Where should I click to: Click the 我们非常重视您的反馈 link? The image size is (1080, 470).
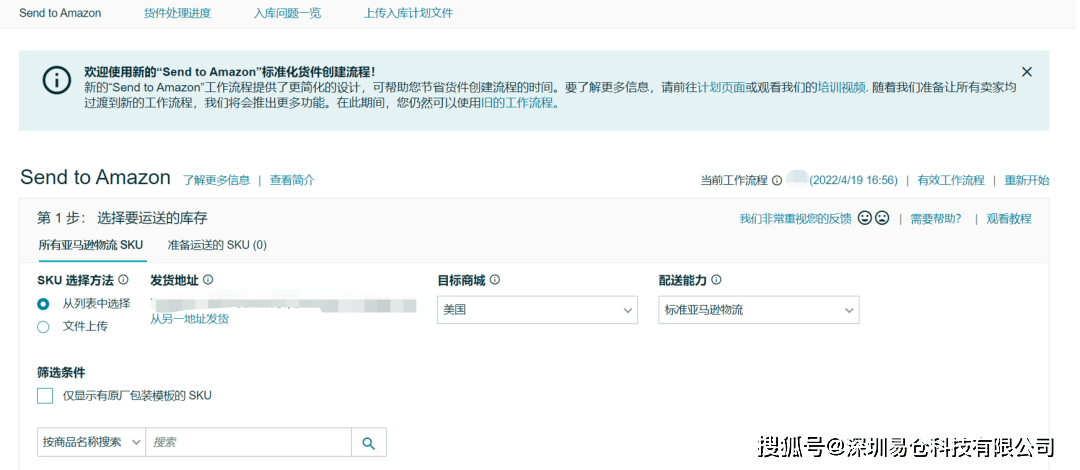pyautogui.click(x=796, y=218)
